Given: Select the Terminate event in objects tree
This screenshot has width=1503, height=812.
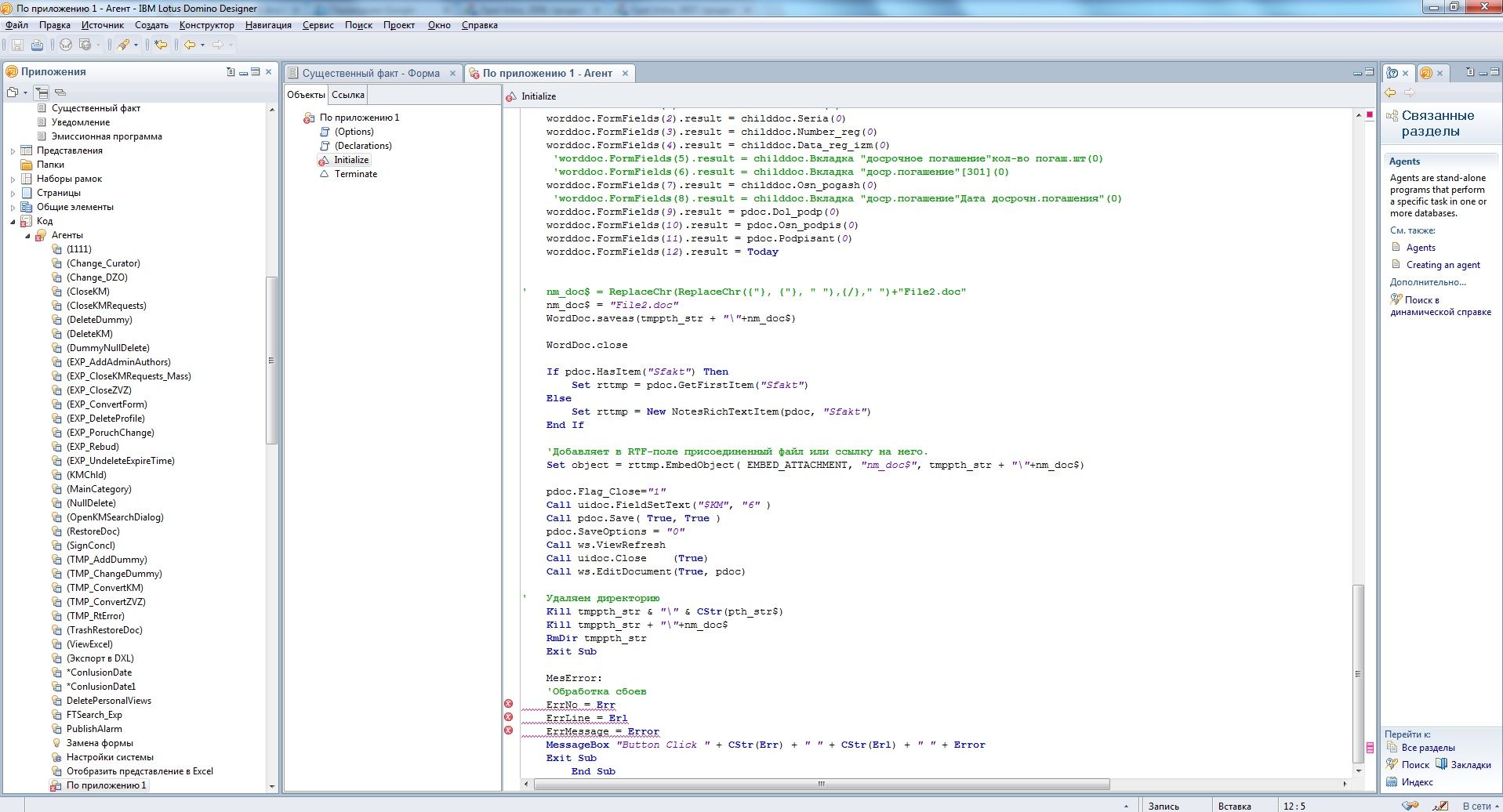Looking at the screenshot, I should [355, 174].
